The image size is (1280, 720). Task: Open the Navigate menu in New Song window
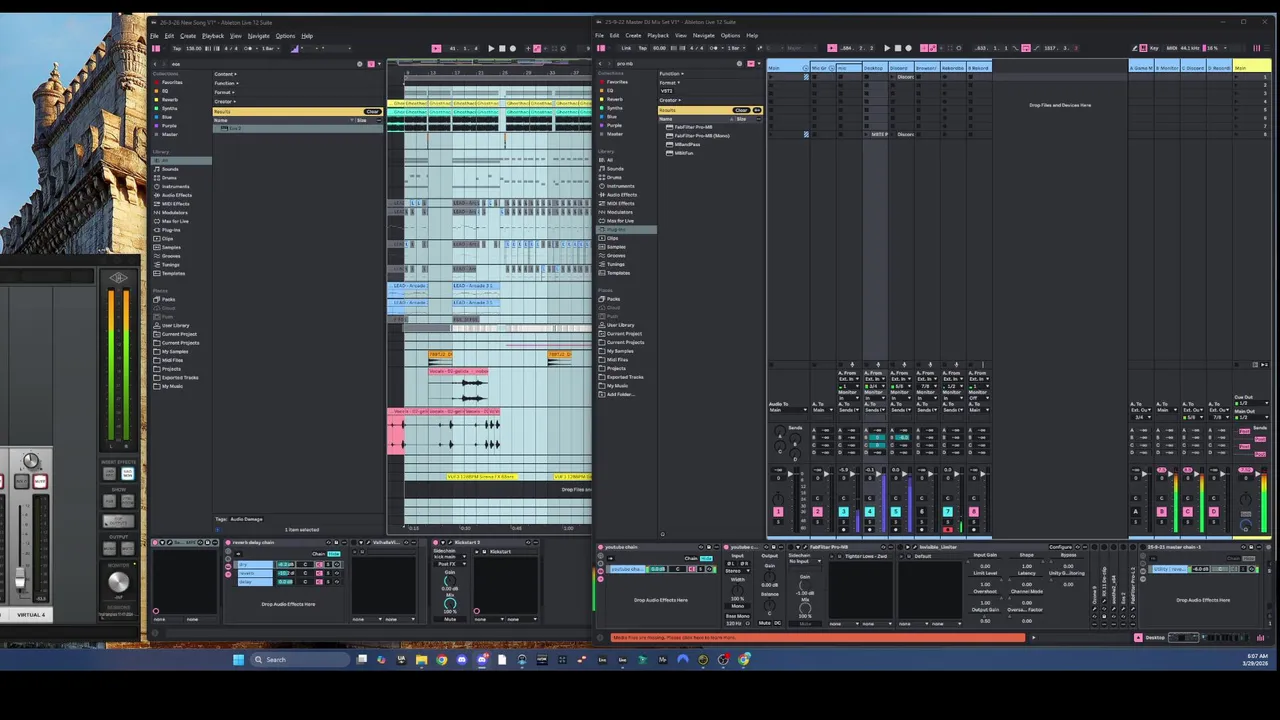tap(259, 36)
